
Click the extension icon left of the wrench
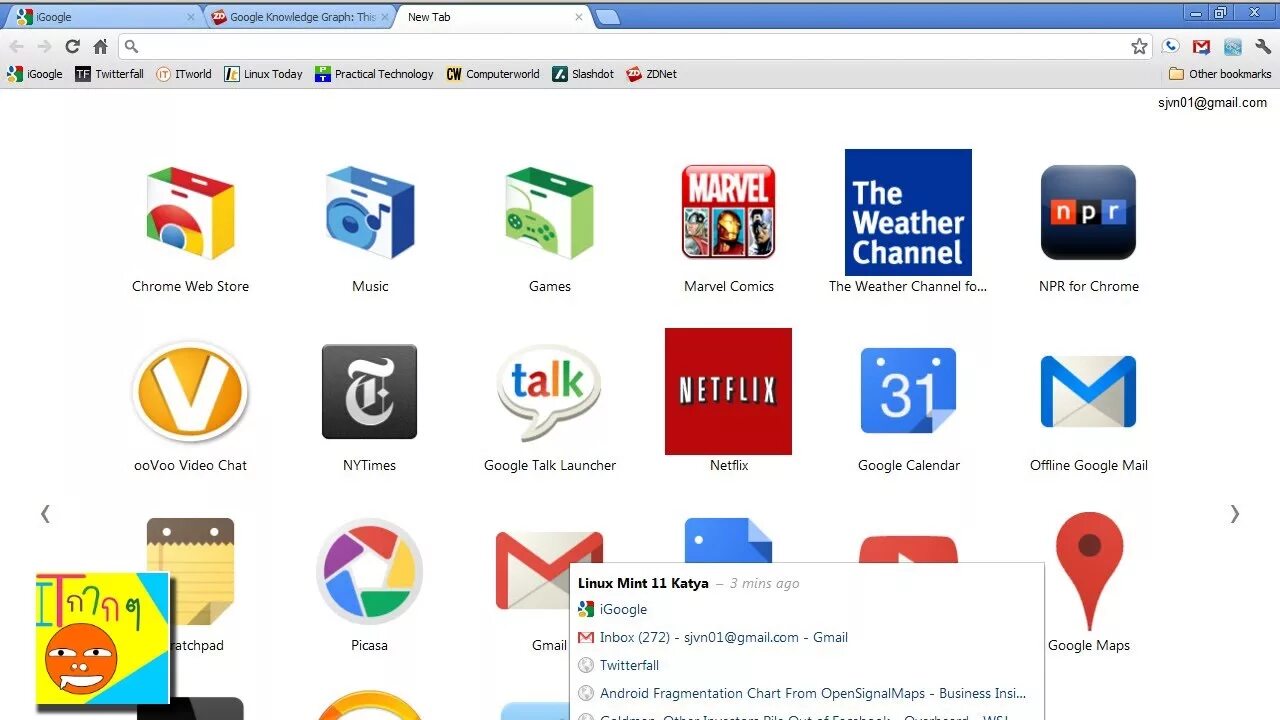[1232, 46]
